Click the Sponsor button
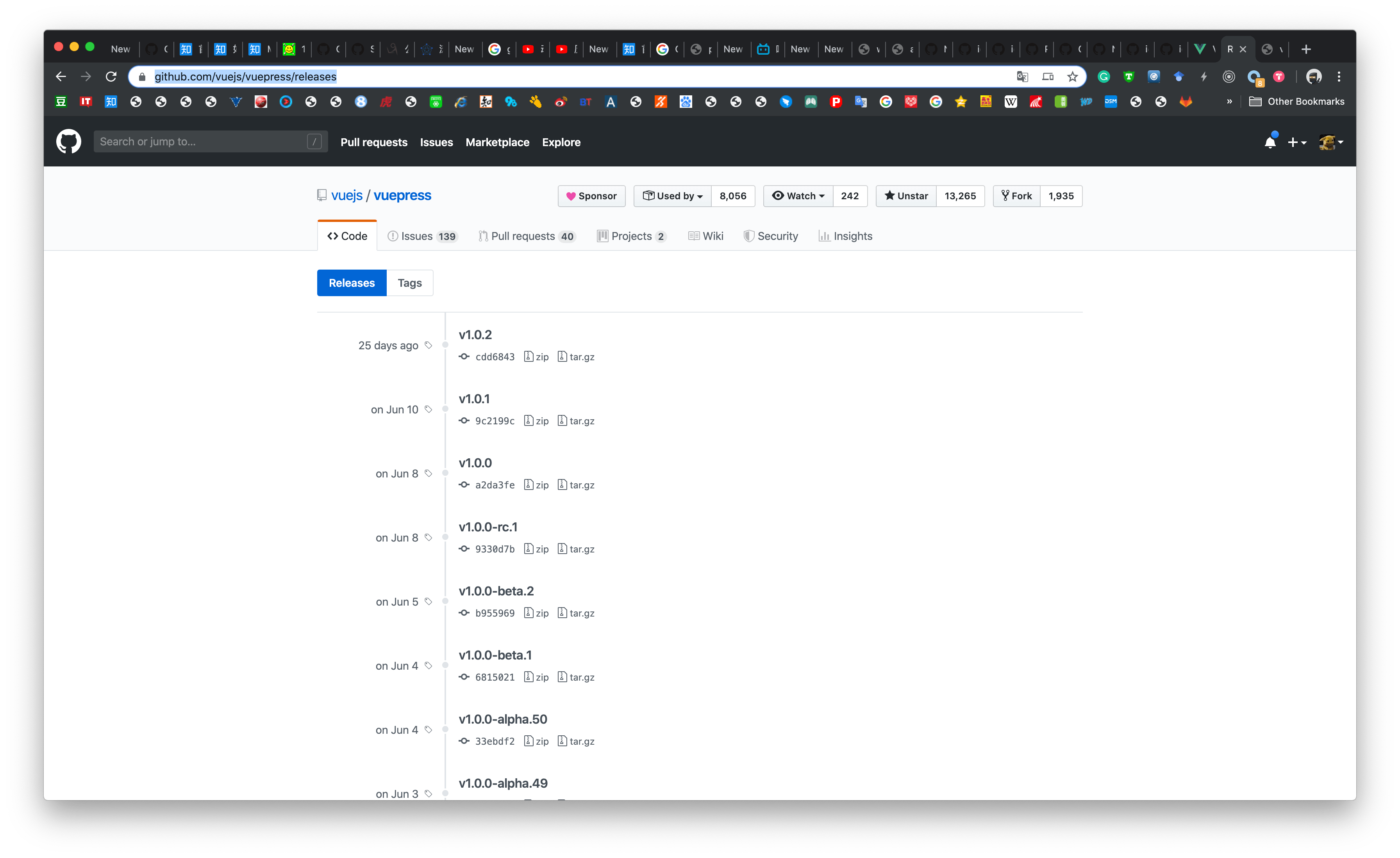This screenshot has height=858, width=1400. coord(591,195)
